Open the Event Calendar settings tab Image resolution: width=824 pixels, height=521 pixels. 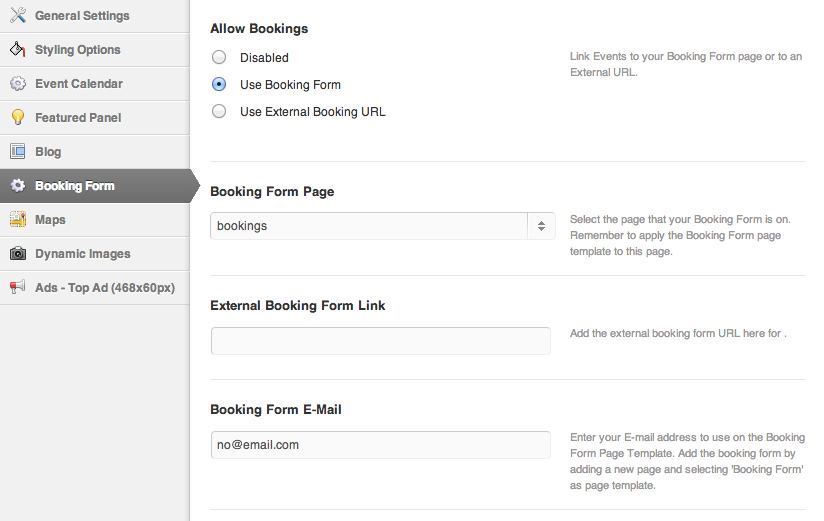point(78,84)
